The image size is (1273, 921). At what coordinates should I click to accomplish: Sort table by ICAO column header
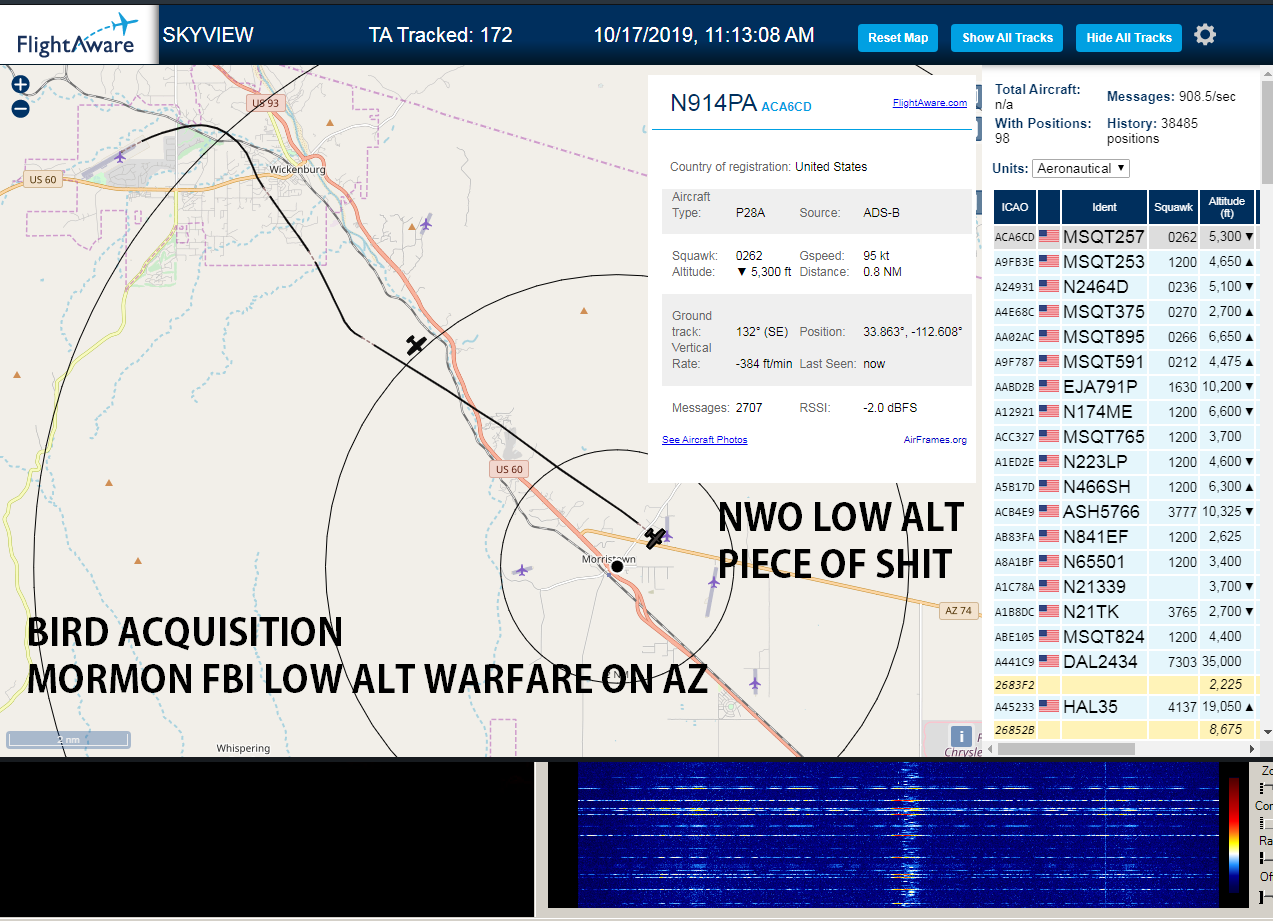(1014, 207)
